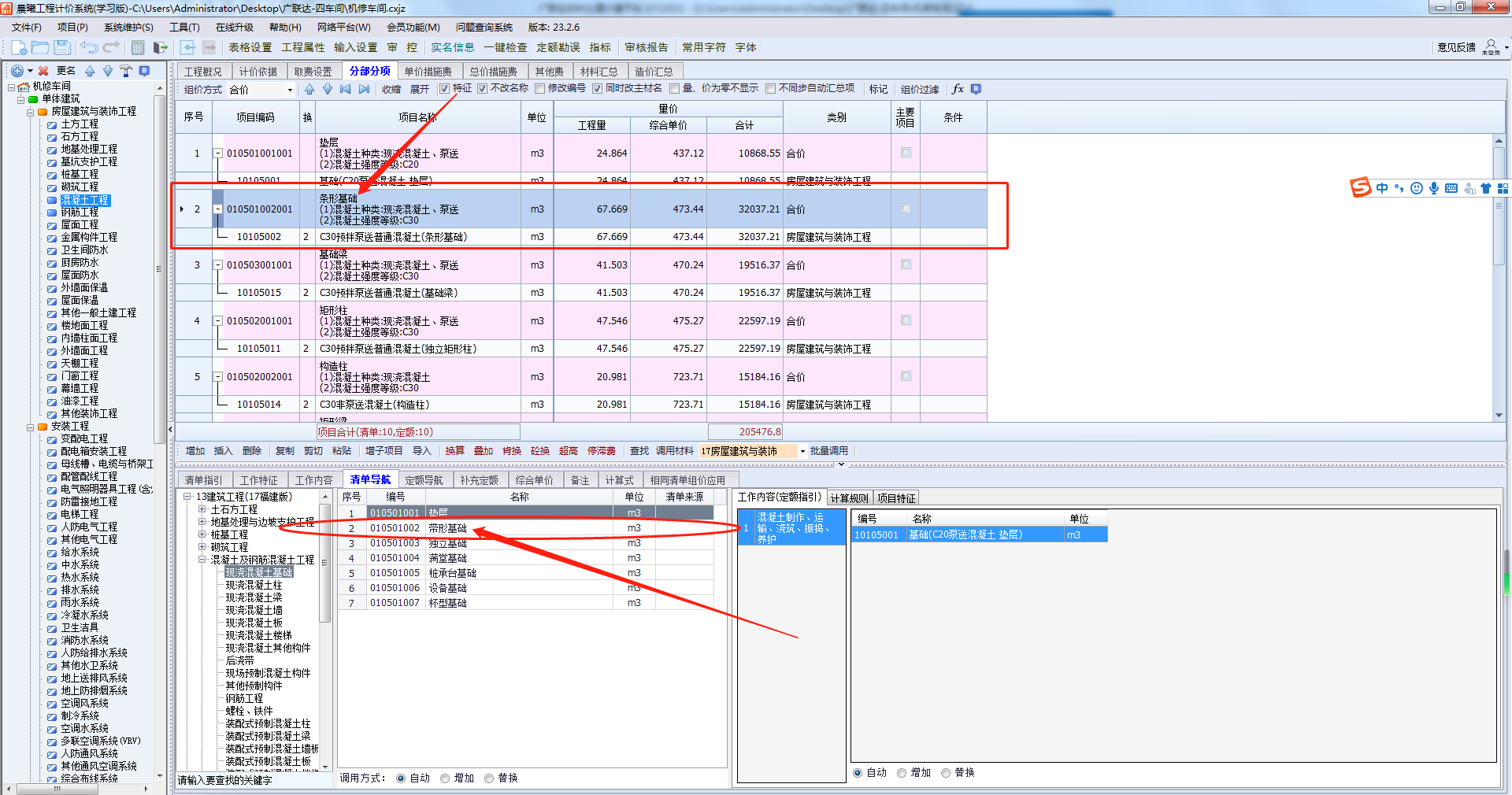The image size is (1512, 795).
Task: Collapse the 机修车间 root tree node
Action: coord(12,87)
